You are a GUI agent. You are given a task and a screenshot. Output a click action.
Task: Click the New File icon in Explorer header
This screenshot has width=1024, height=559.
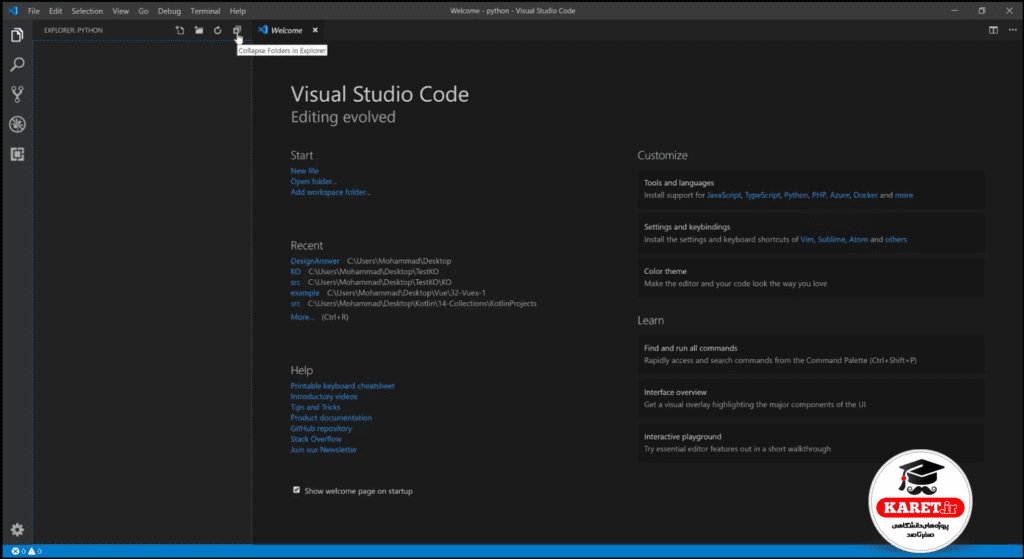click(180, 30)
